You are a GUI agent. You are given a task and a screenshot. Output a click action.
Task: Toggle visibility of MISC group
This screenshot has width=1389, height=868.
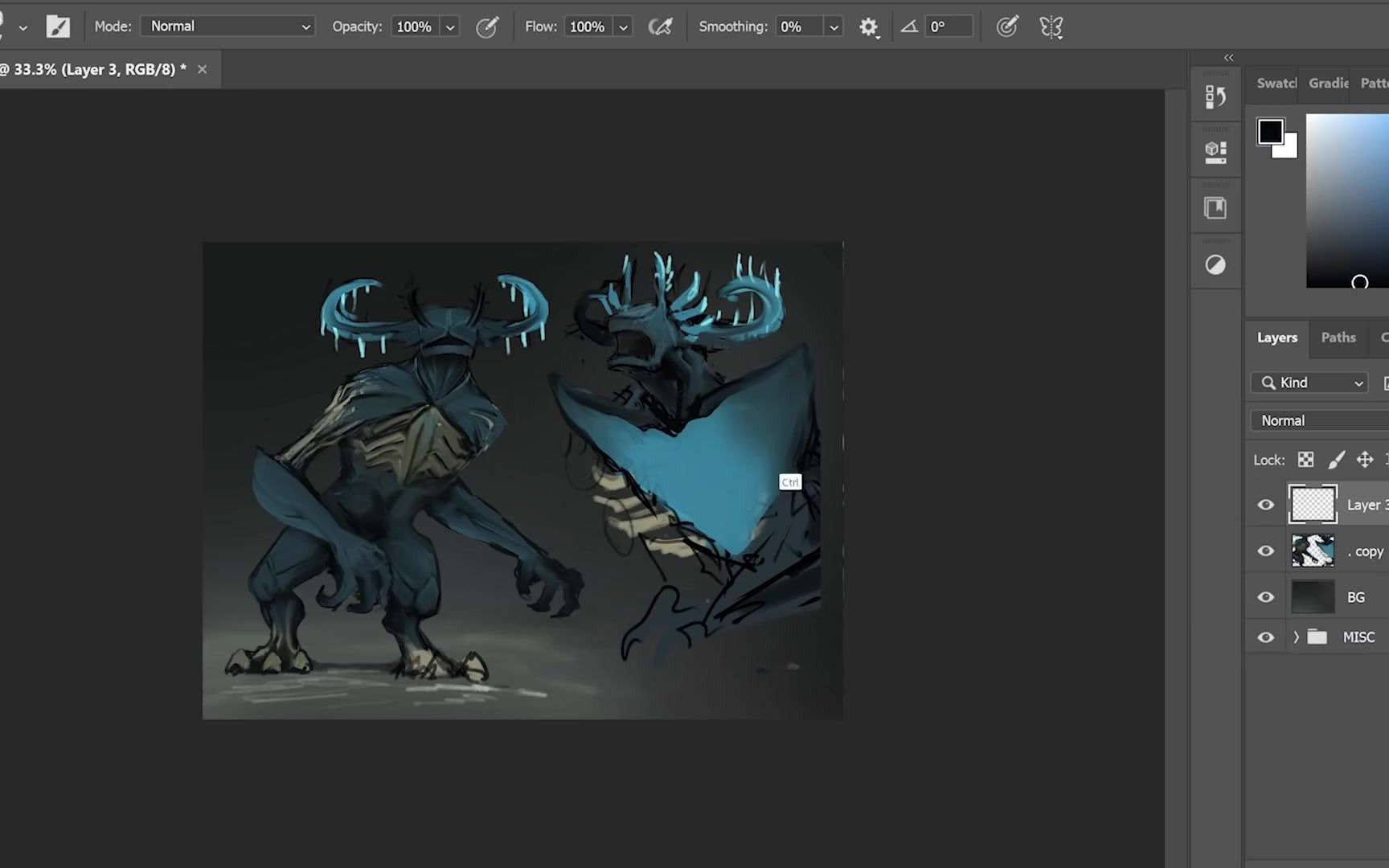coord(1265,637)
